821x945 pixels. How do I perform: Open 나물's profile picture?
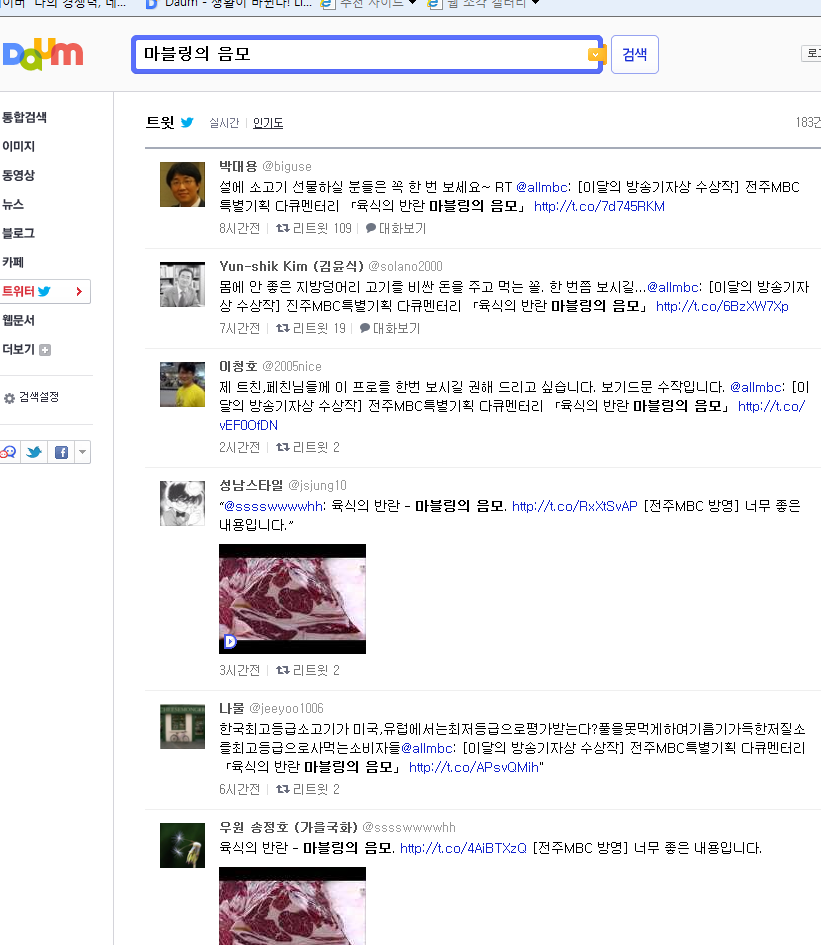point(183,726)
